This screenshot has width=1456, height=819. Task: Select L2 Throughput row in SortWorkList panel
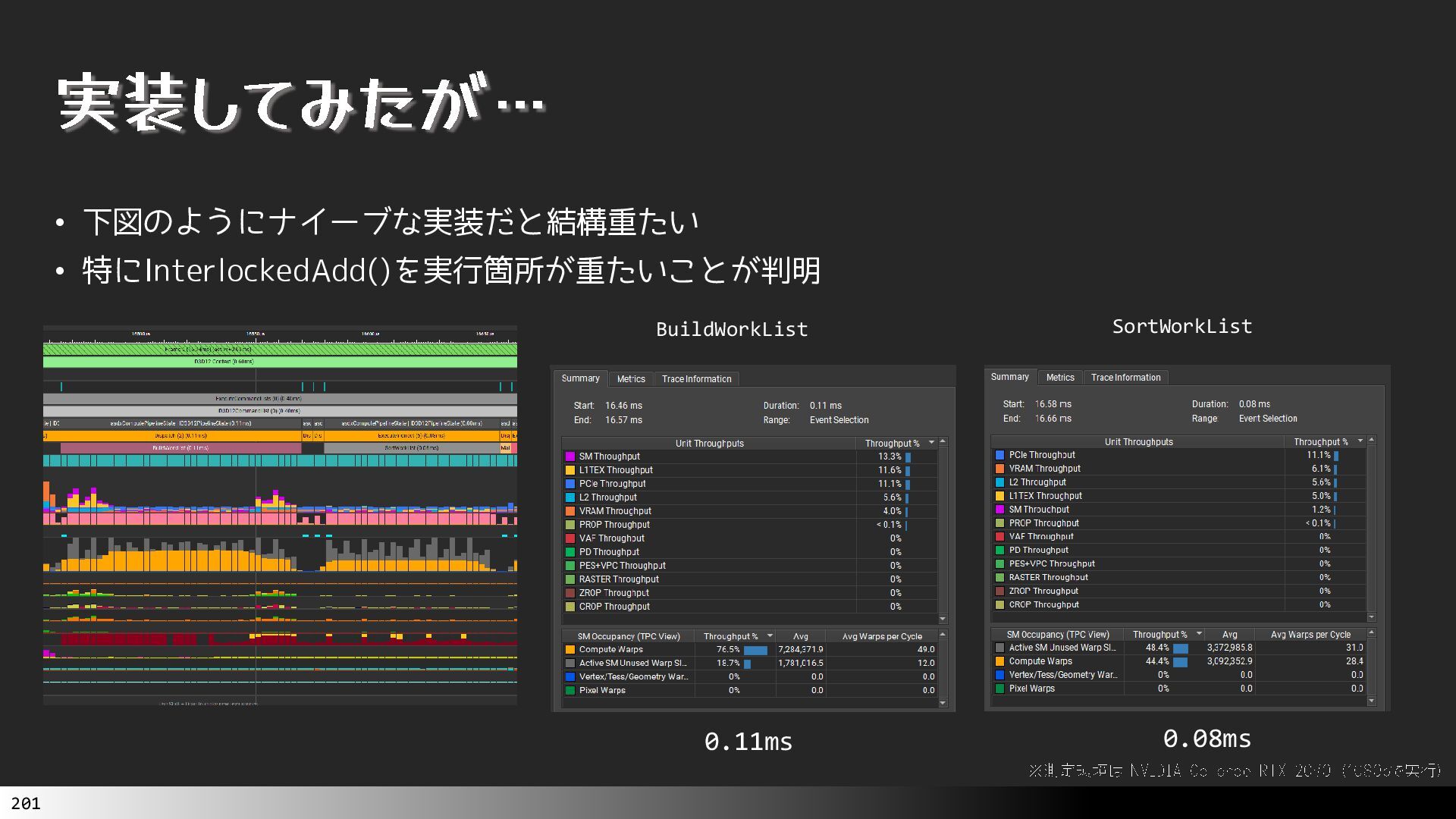[x=1179, y=482]
